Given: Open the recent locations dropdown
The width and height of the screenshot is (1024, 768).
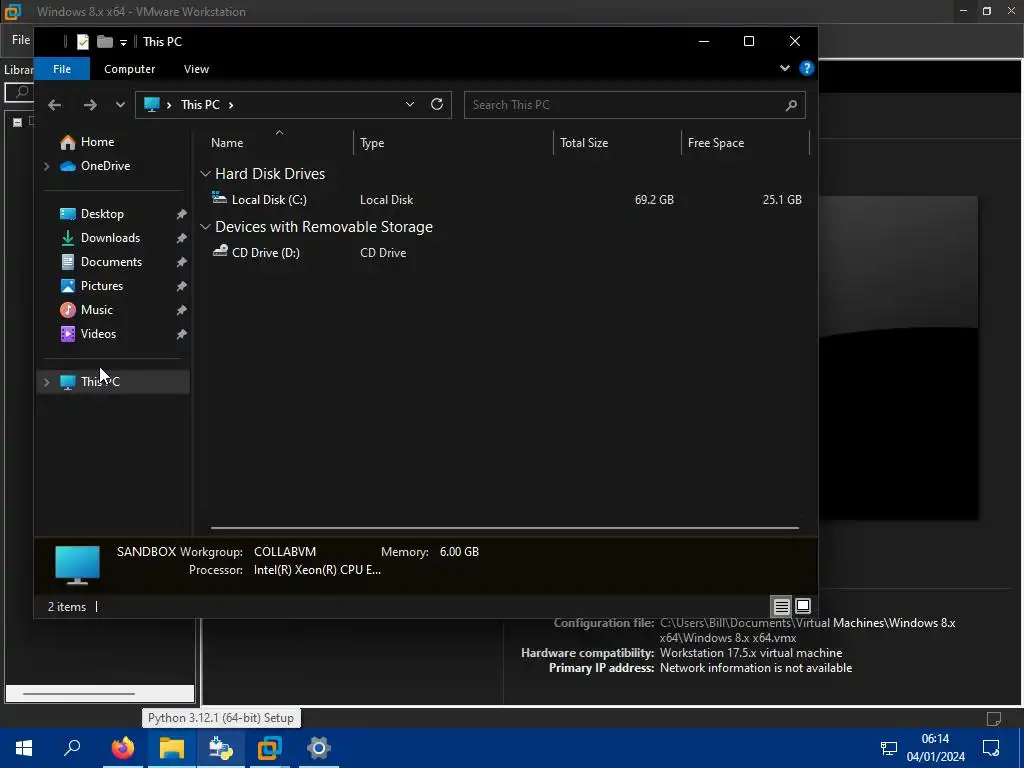Looking at the screenshot, I should coord(120,104).
